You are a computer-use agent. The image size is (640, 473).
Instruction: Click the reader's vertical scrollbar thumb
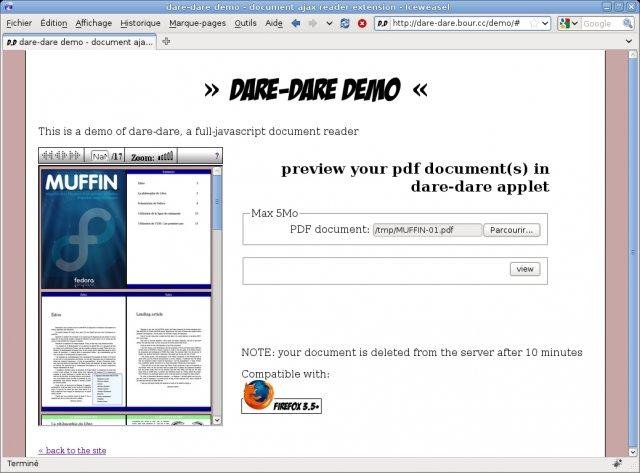217,203
